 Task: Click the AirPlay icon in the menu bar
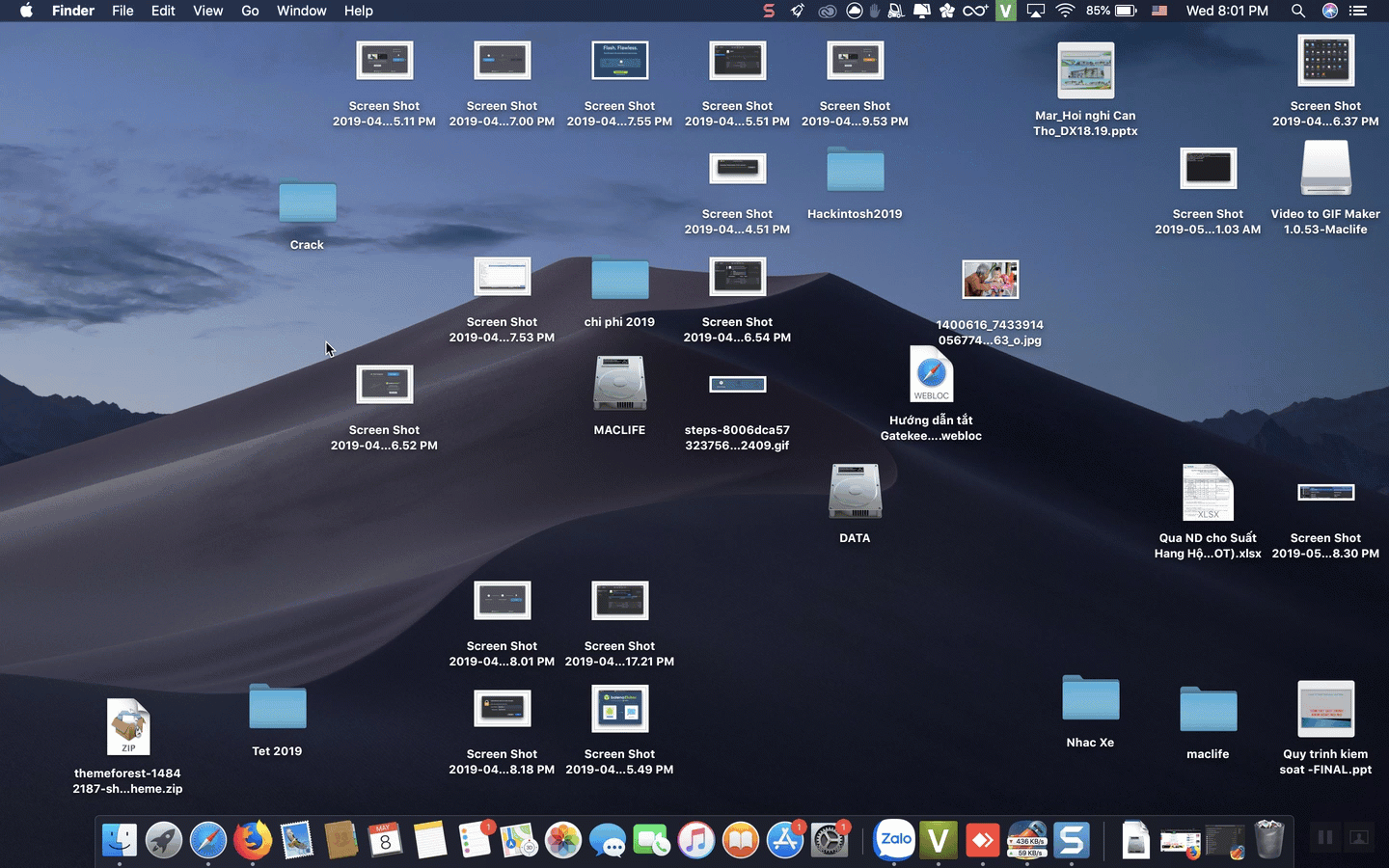pyautogui.click(x=1035, y=11)
